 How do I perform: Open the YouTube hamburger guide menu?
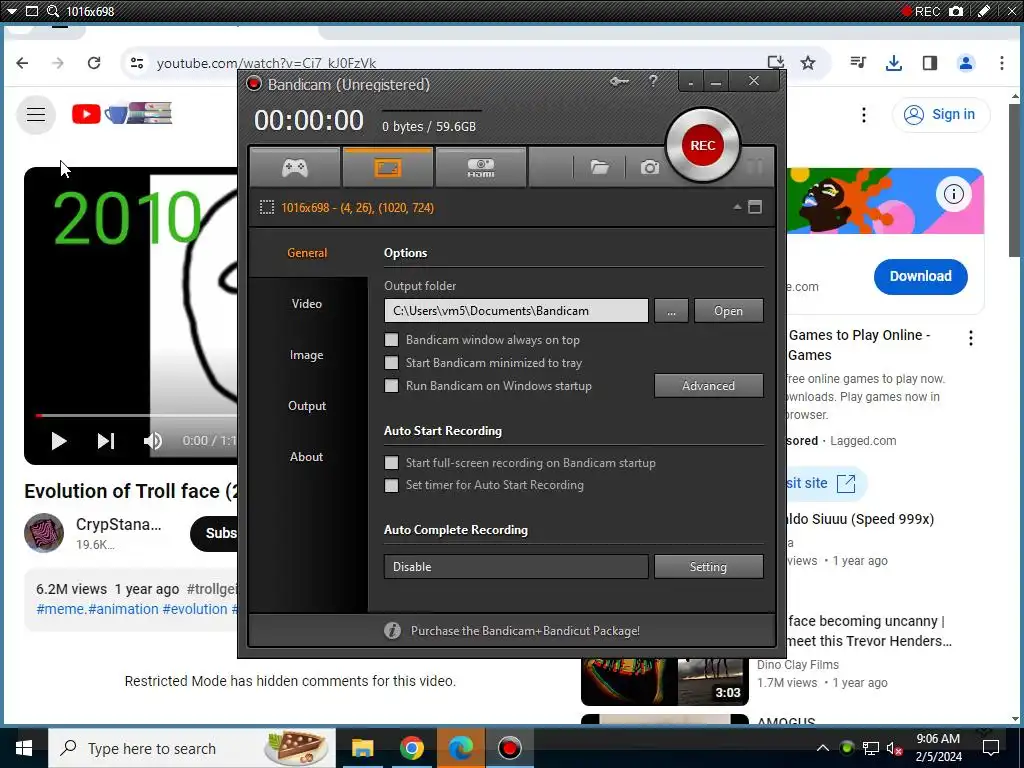[36, 114]
